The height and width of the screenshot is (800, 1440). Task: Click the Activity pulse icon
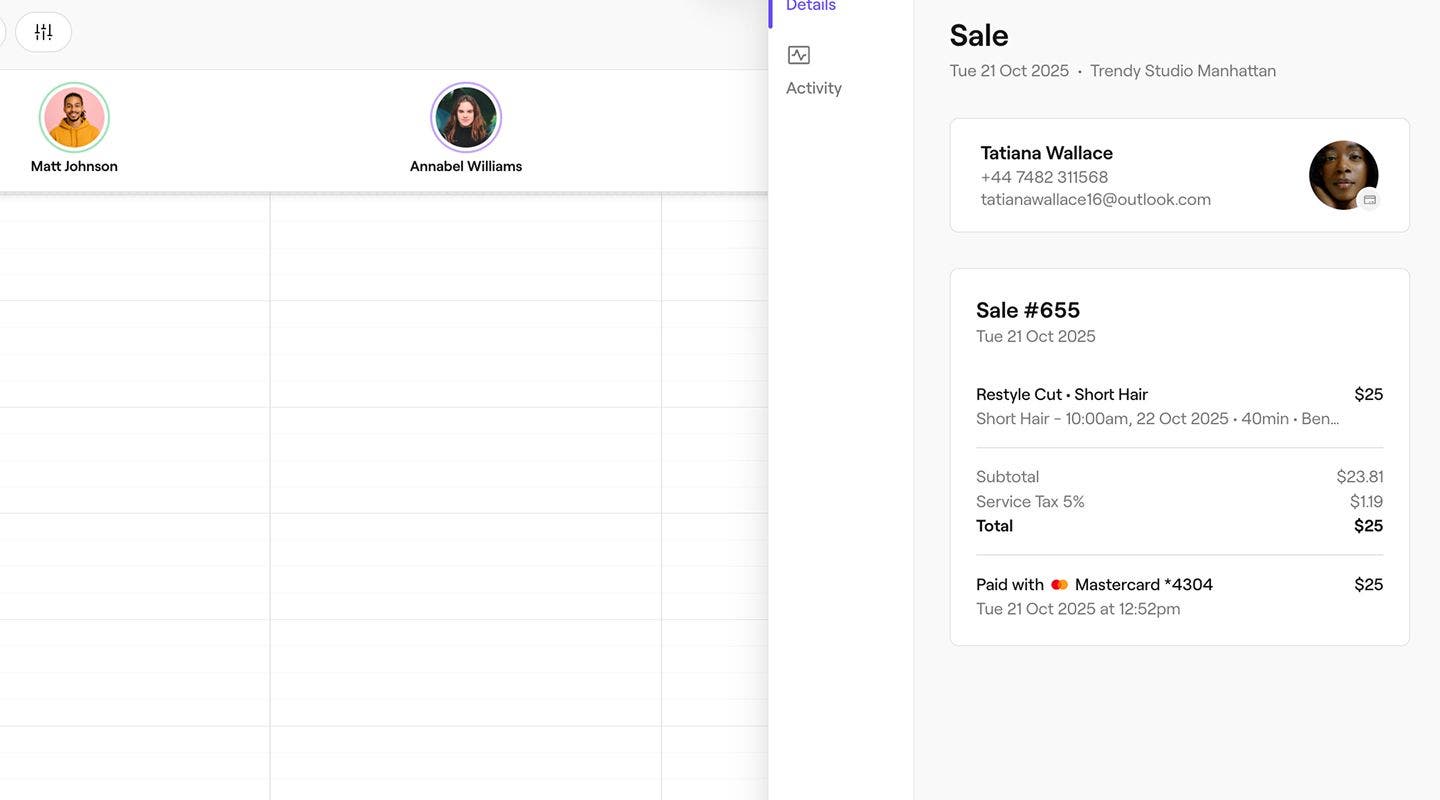click(798, 55)
